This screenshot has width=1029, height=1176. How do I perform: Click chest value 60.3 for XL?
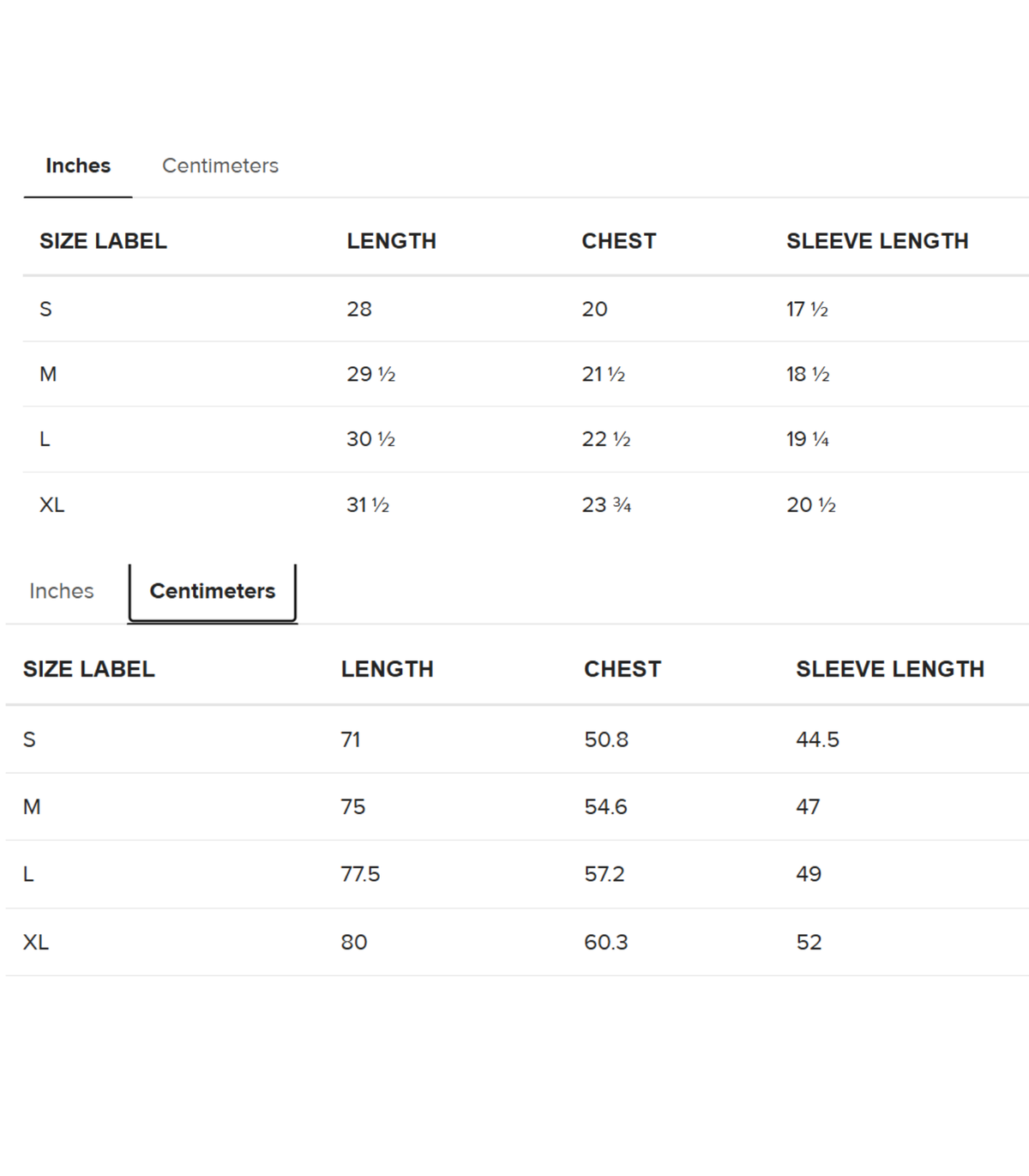coord(605,942)
